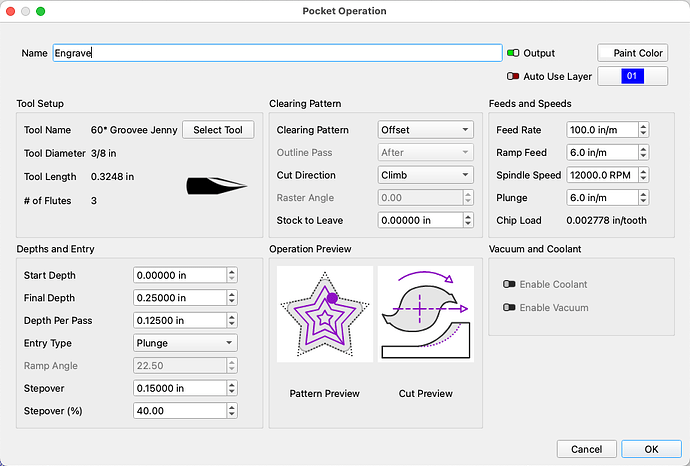Open the Cut Direction Climb dropdown

425,175
